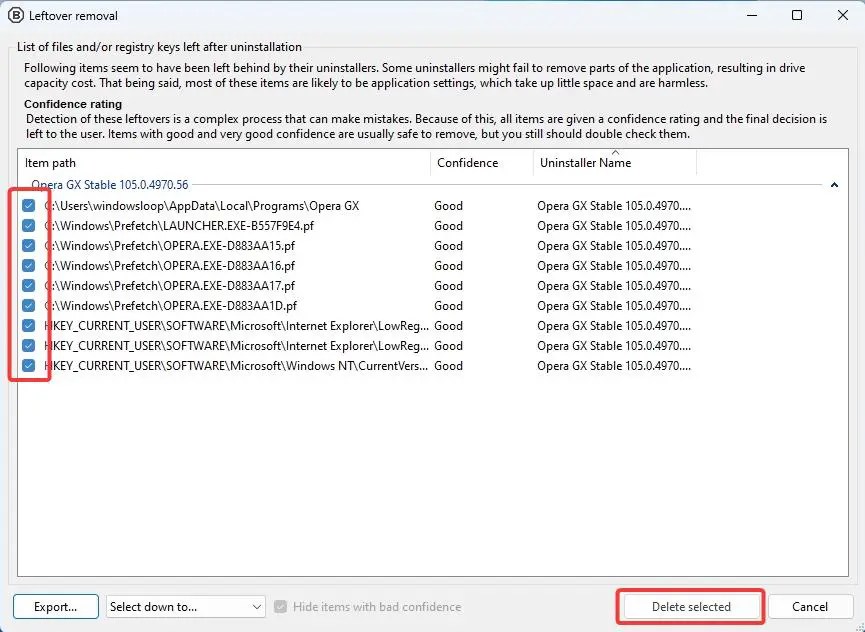Click Good confidence in Opera GX folder row

[448, 206]
